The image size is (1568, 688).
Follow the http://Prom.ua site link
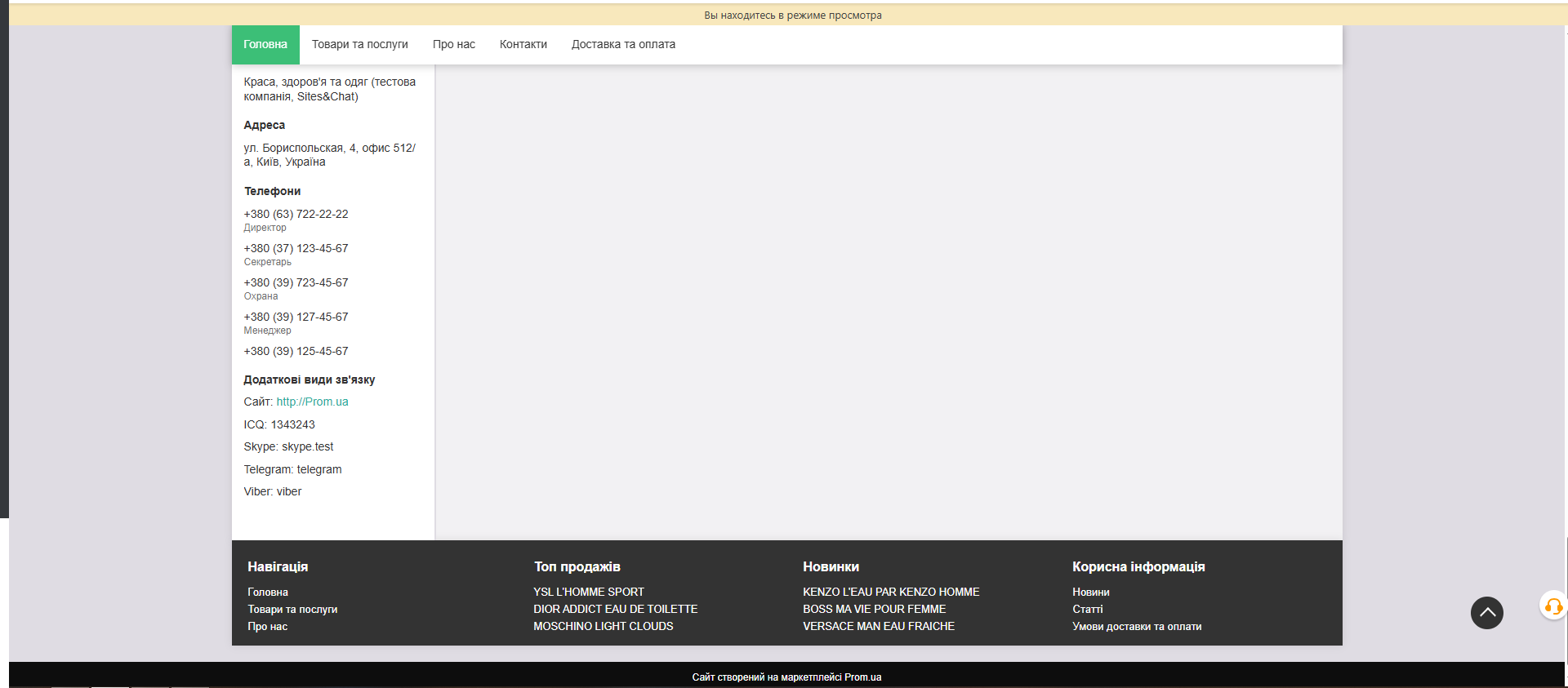[x=312, y=402]
